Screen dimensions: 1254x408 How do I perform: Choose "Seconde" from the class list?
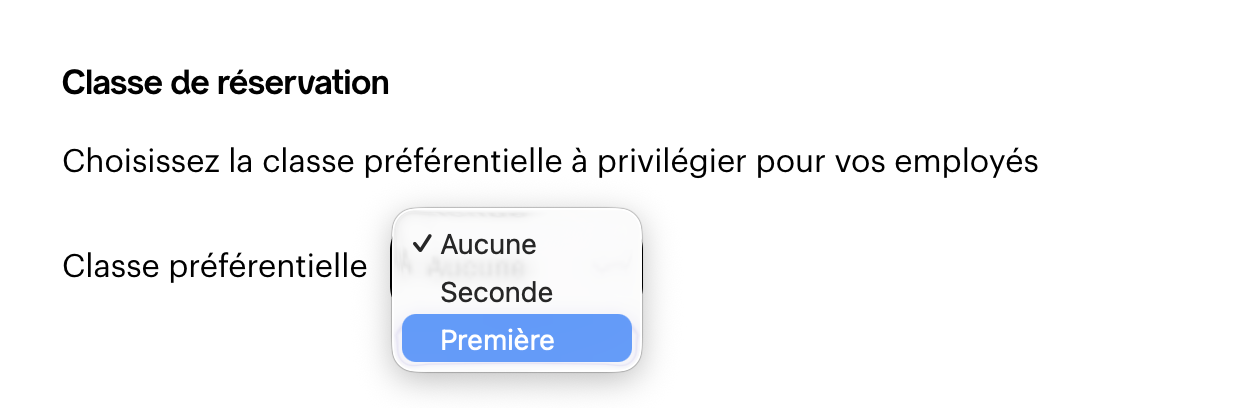[496, 293]
